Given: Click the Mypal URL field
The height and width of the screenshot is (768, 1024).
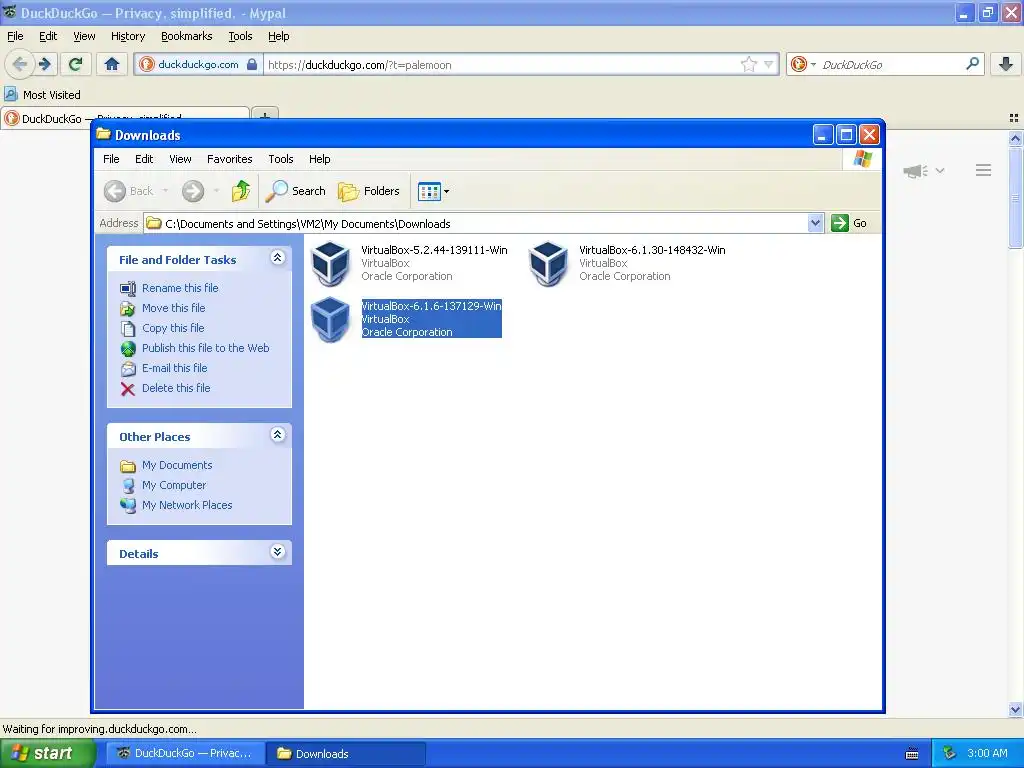Looking at the screenshot, I should coord(502,64).
